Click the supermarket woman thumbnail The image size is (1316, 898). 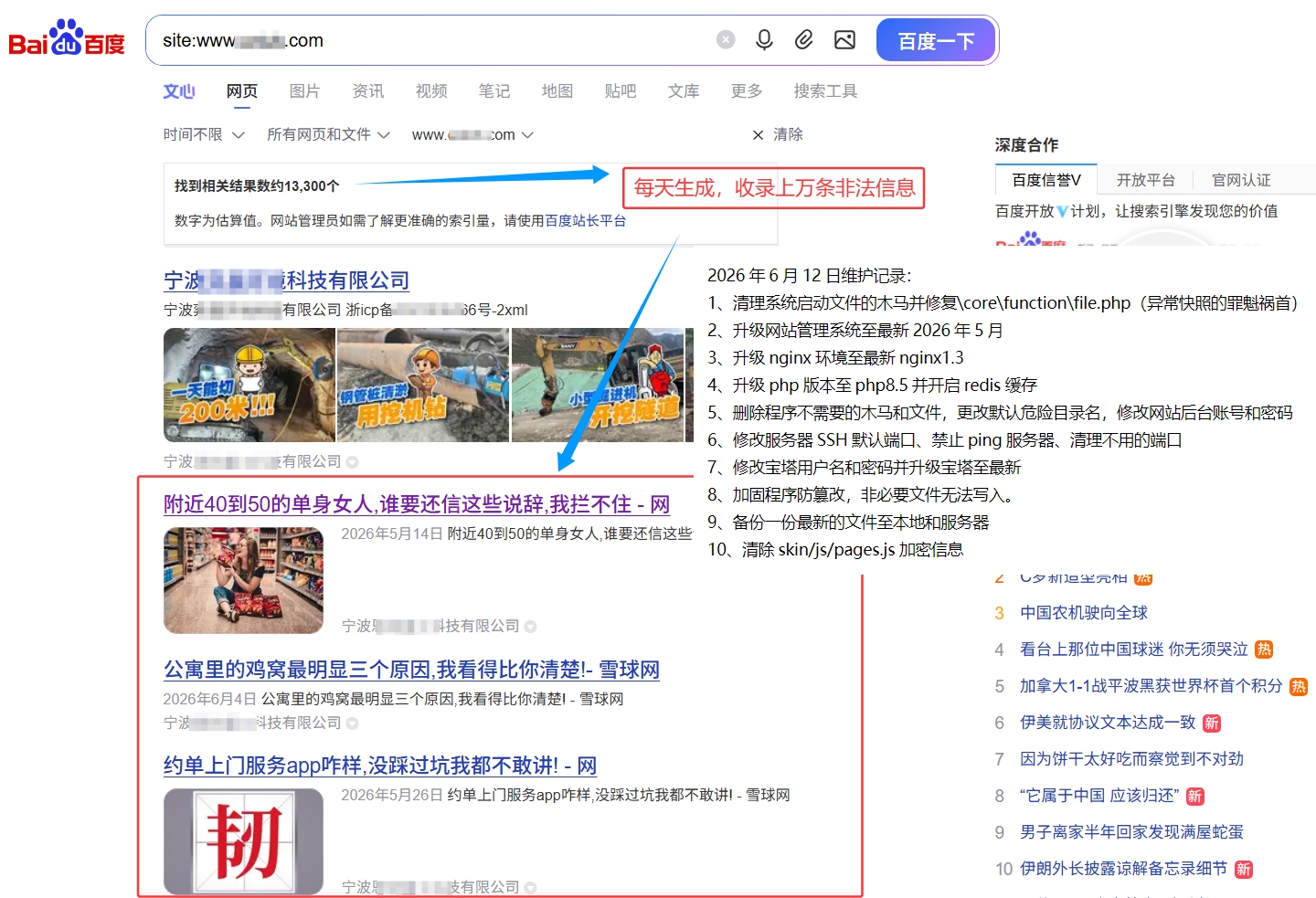pos(243,580)
